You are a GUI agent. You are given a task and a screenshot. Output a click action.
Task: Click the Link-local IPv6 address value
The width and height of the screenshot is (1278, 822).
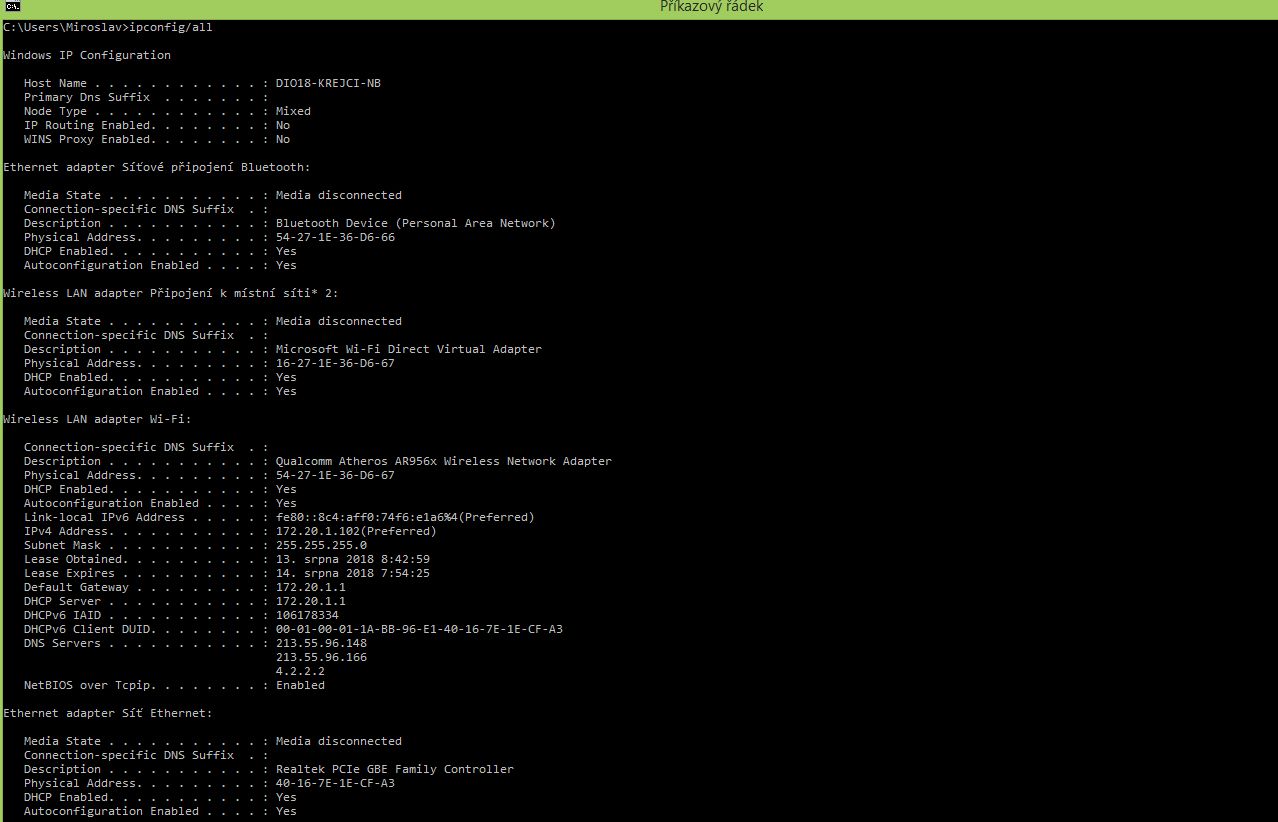tap(405, 517)
